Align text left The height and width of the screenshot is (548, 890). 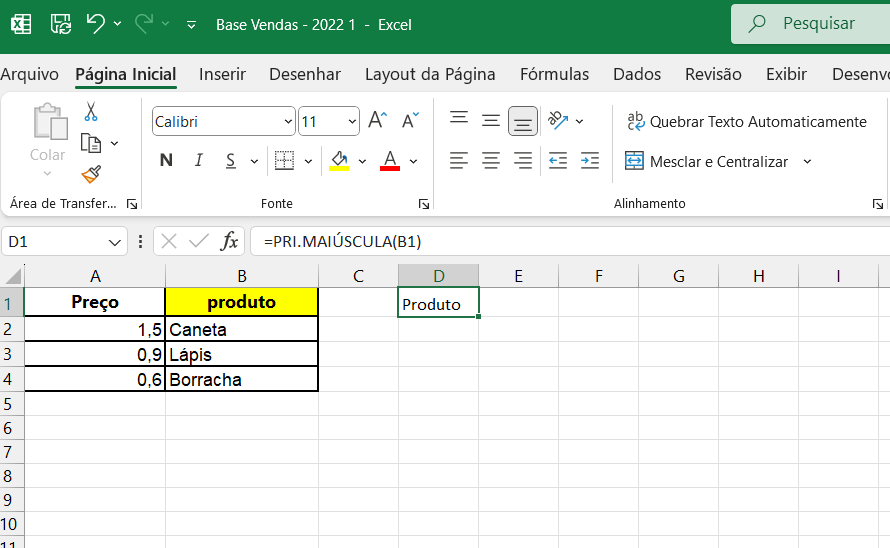(459, 161)
